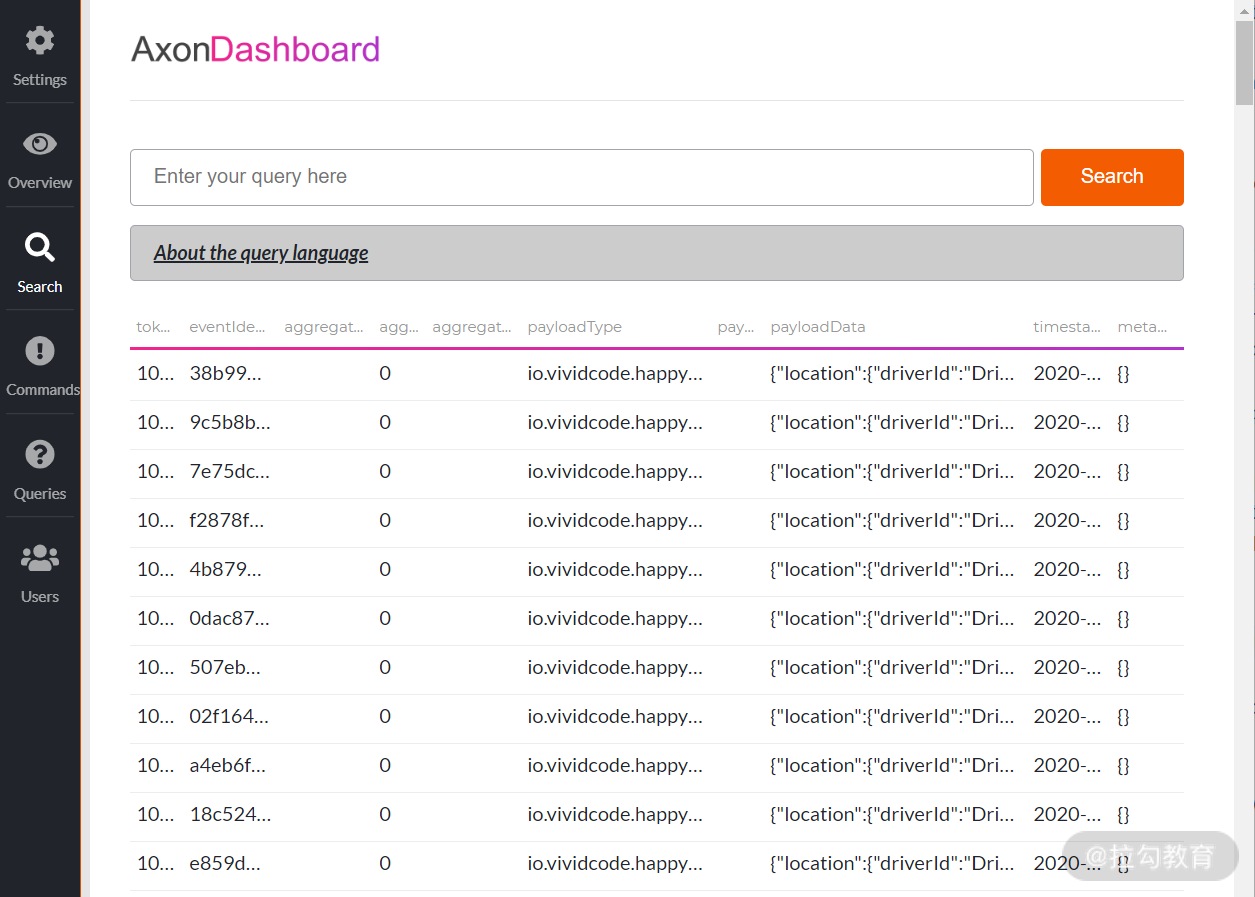Click the first aggregat... column header

pyautogui.click(x=324, y=327)
